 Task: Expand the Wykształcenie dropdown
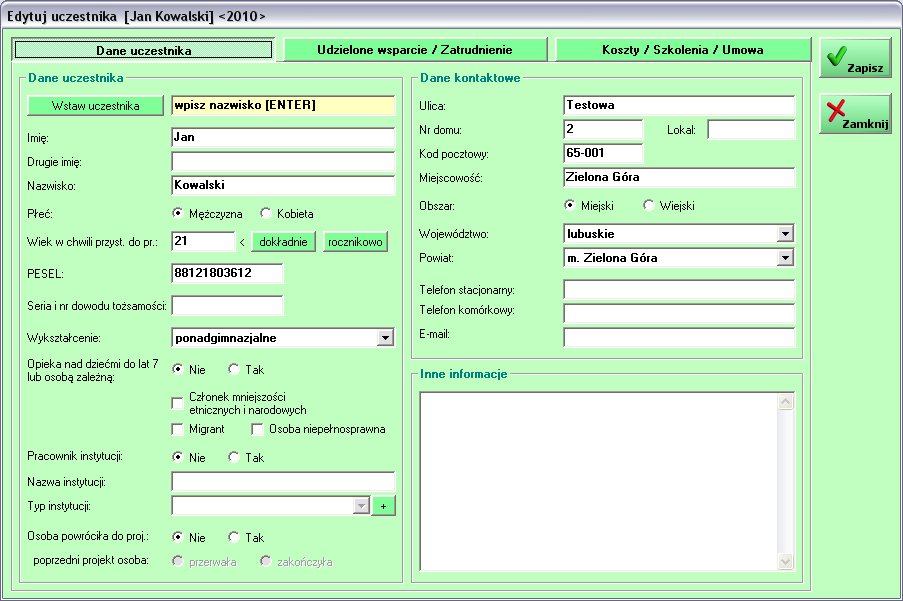[x=386, y=338]
